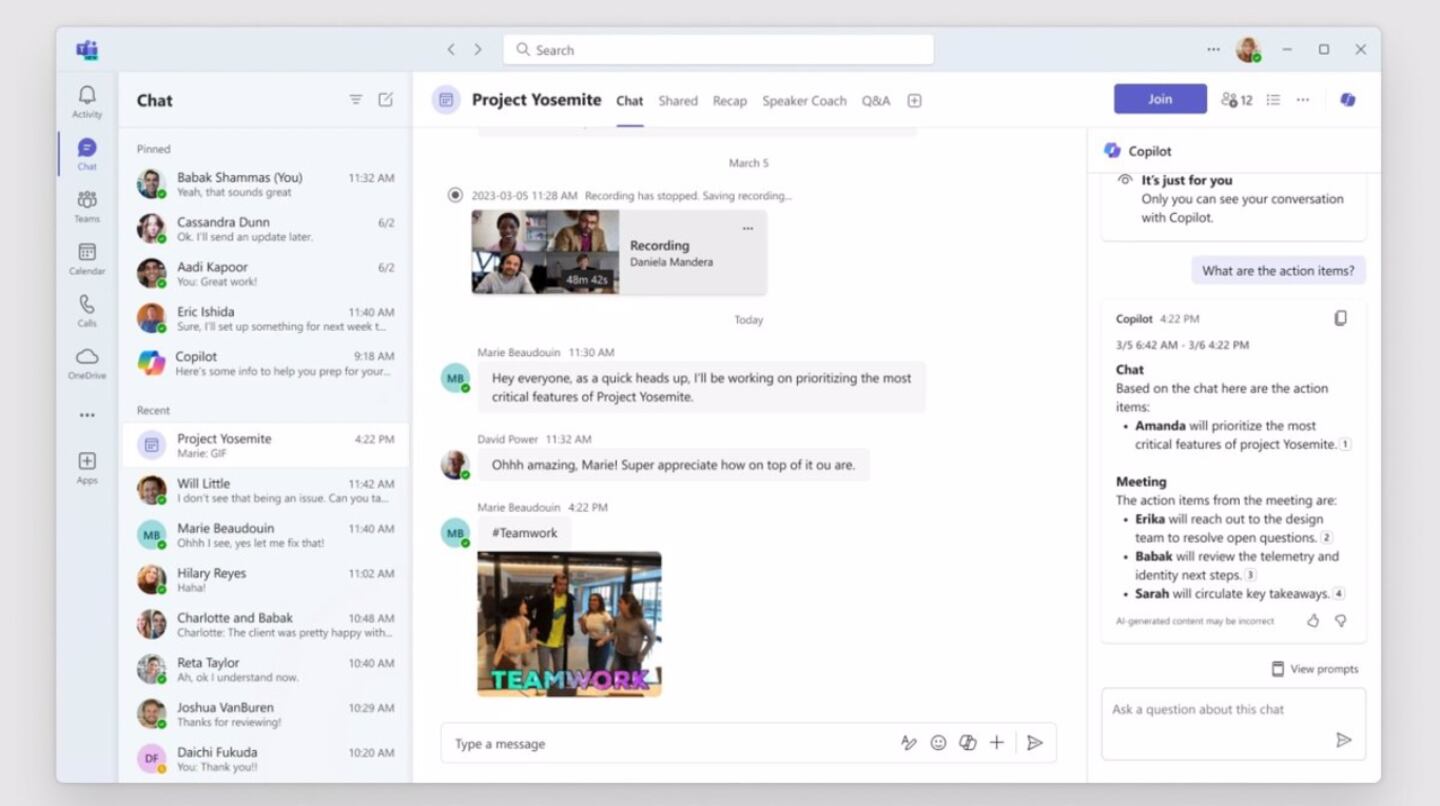The height and width of the screenshot is (806, 1440).
Task: Open citation 2 for Erika's action item
Action: click(1327, 538)
